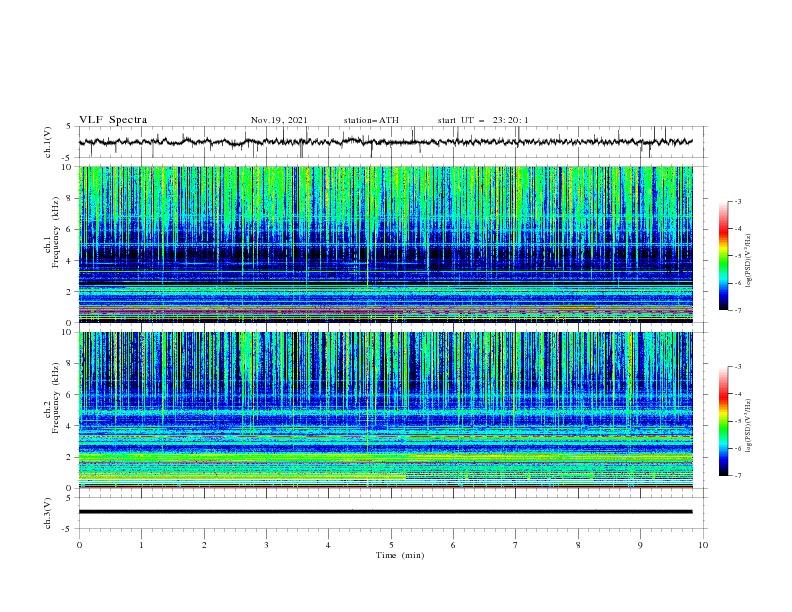Click the 'Time (min)' axis title
Screen dimensions: 792x612
click(400, 555)
